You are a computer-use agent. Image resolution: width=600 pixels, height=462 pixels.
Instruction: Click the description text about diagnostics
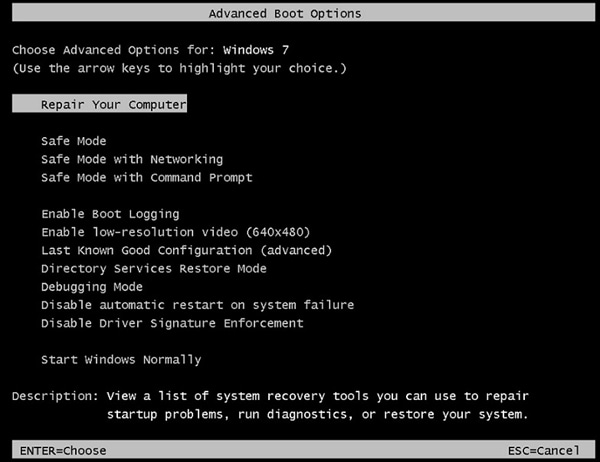315,414
